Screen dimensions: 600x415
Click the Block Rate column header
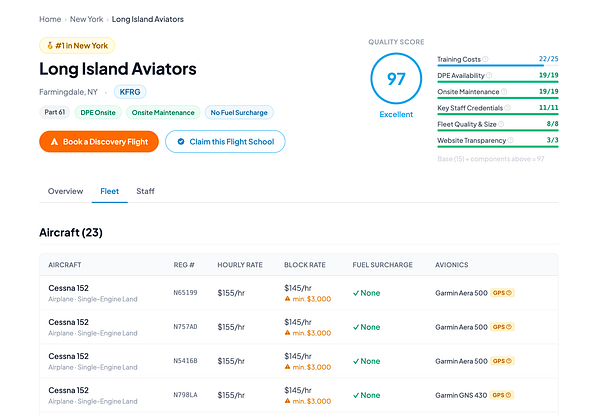pyautogui.click(x=305, y=265)
